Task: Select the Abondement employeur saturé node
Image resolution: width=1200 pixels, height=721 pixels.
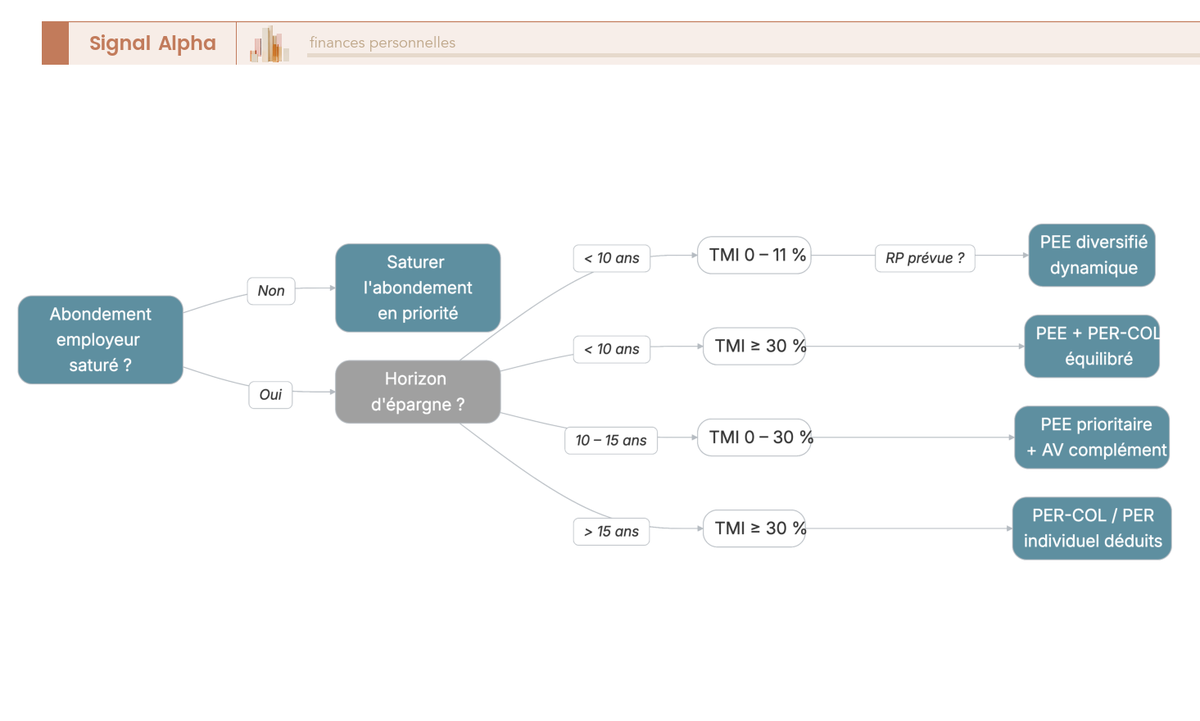Action: [x=100, y=340]
